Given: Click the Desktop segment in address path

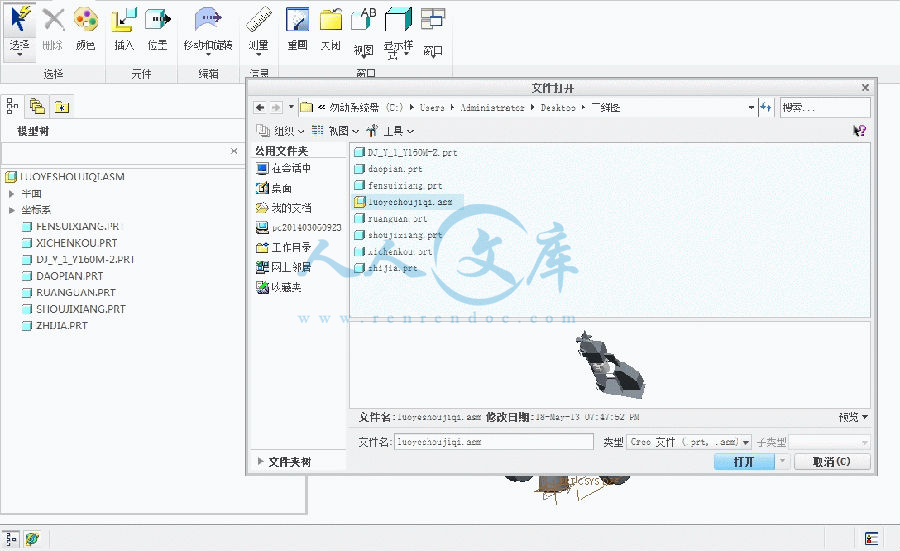Looking at the screenshot, I should pos(558,107).
